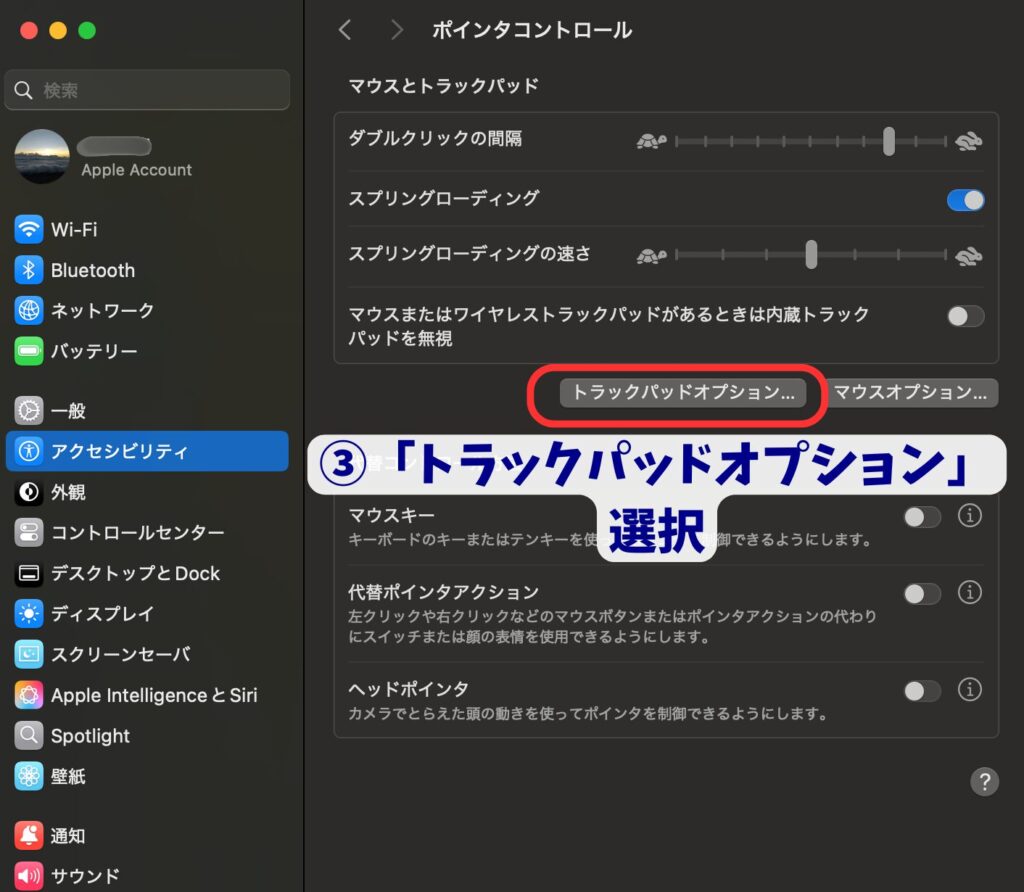Image resolution: width=1024 pixels, height=892 pixels.
Task: Click the Apple Account label
Action: 136,170
